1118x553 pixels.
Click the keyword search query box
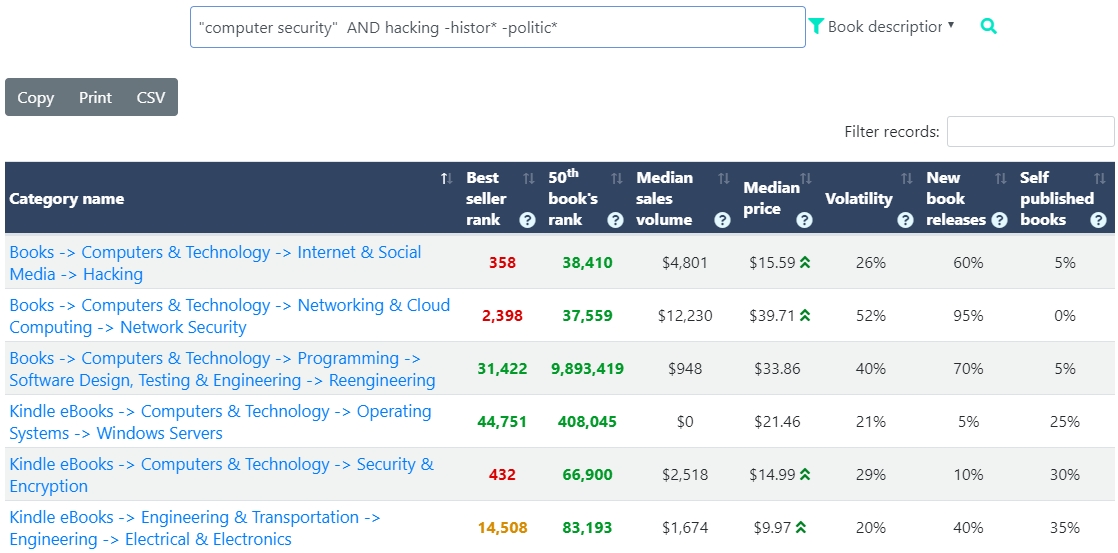497,28
